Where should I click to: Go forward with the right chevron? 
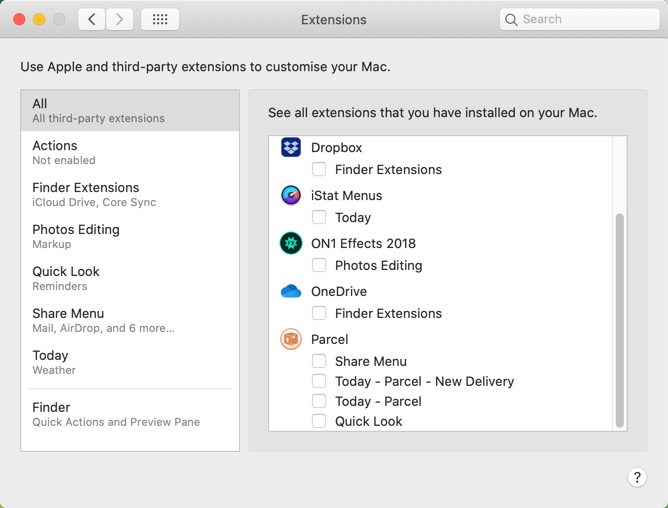[x=120, y=19]
